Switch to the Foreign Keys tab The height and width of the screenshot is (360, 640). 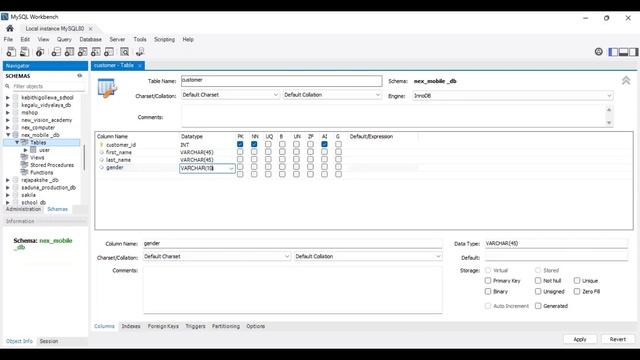coord(163,326)
